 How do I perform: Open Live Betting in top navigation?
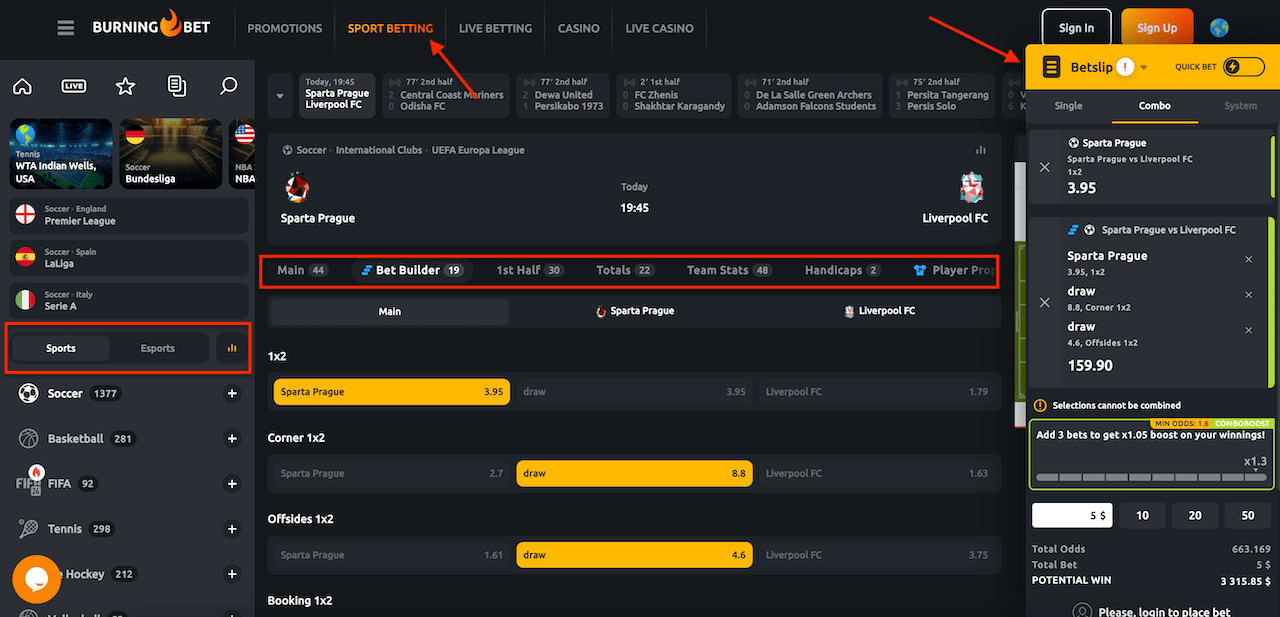click(495, 28)
